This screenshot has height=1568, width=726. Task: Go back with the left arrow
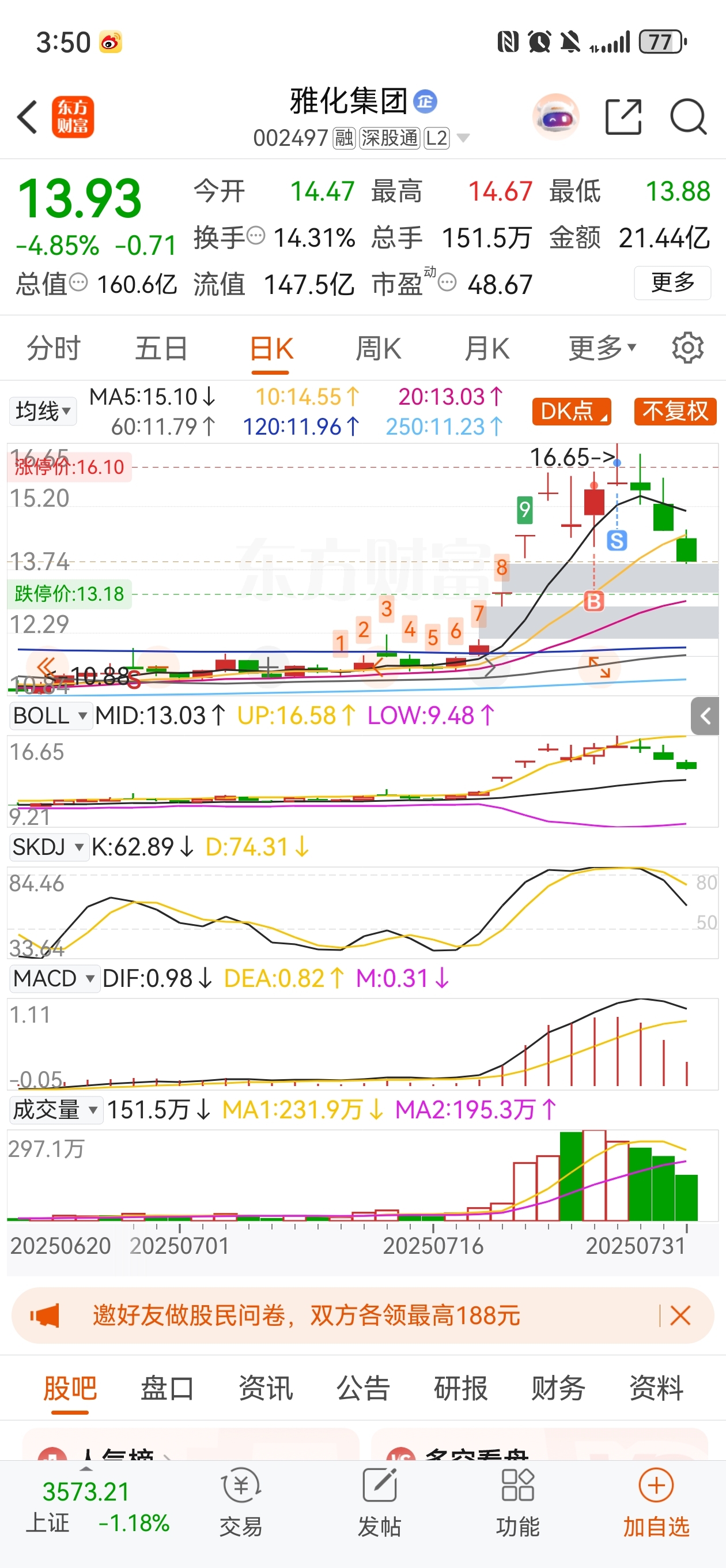coord(28,116)
